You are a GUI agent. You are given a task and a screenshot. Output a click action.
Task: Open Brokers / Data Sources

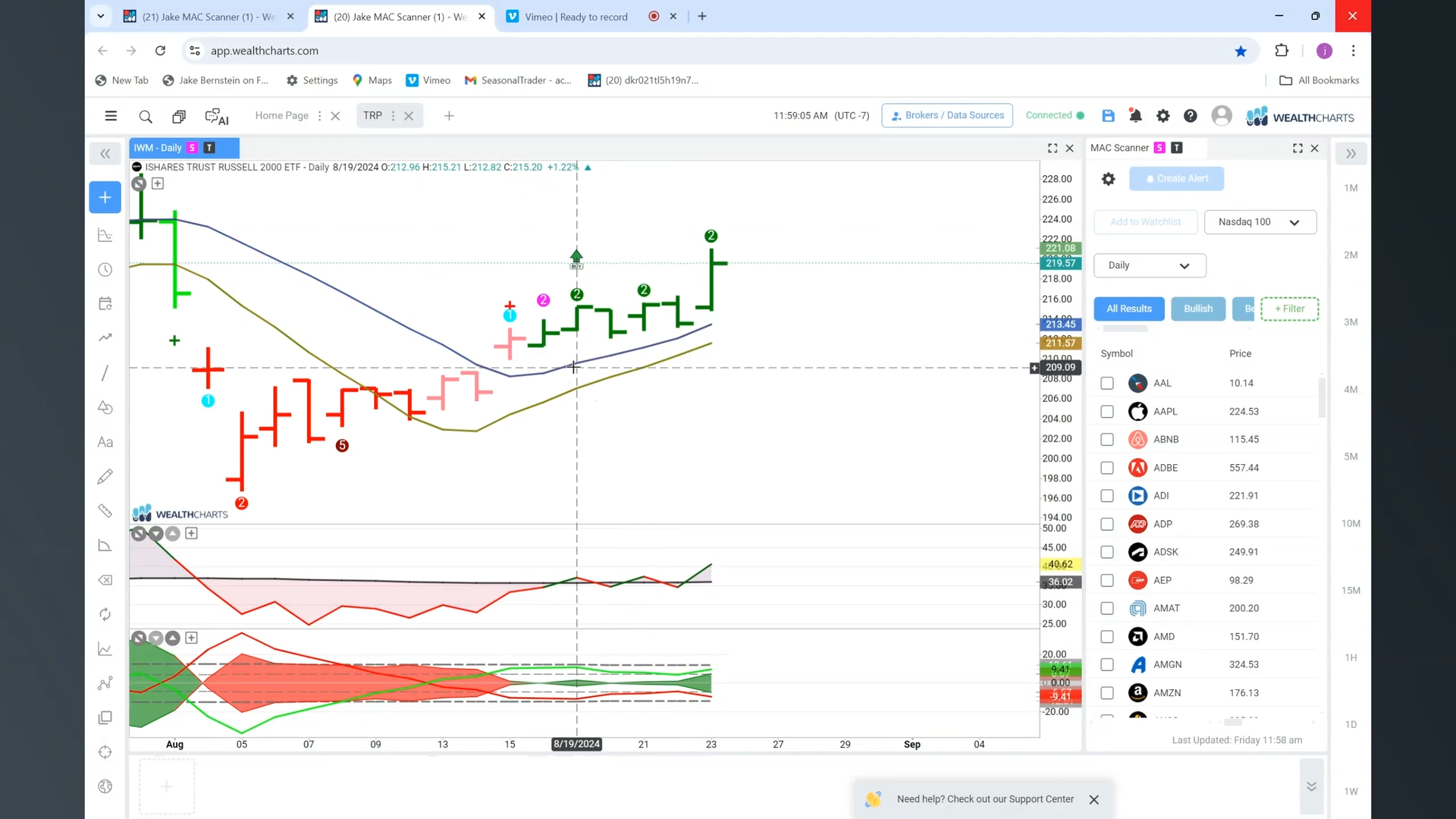tap(947, 115)
